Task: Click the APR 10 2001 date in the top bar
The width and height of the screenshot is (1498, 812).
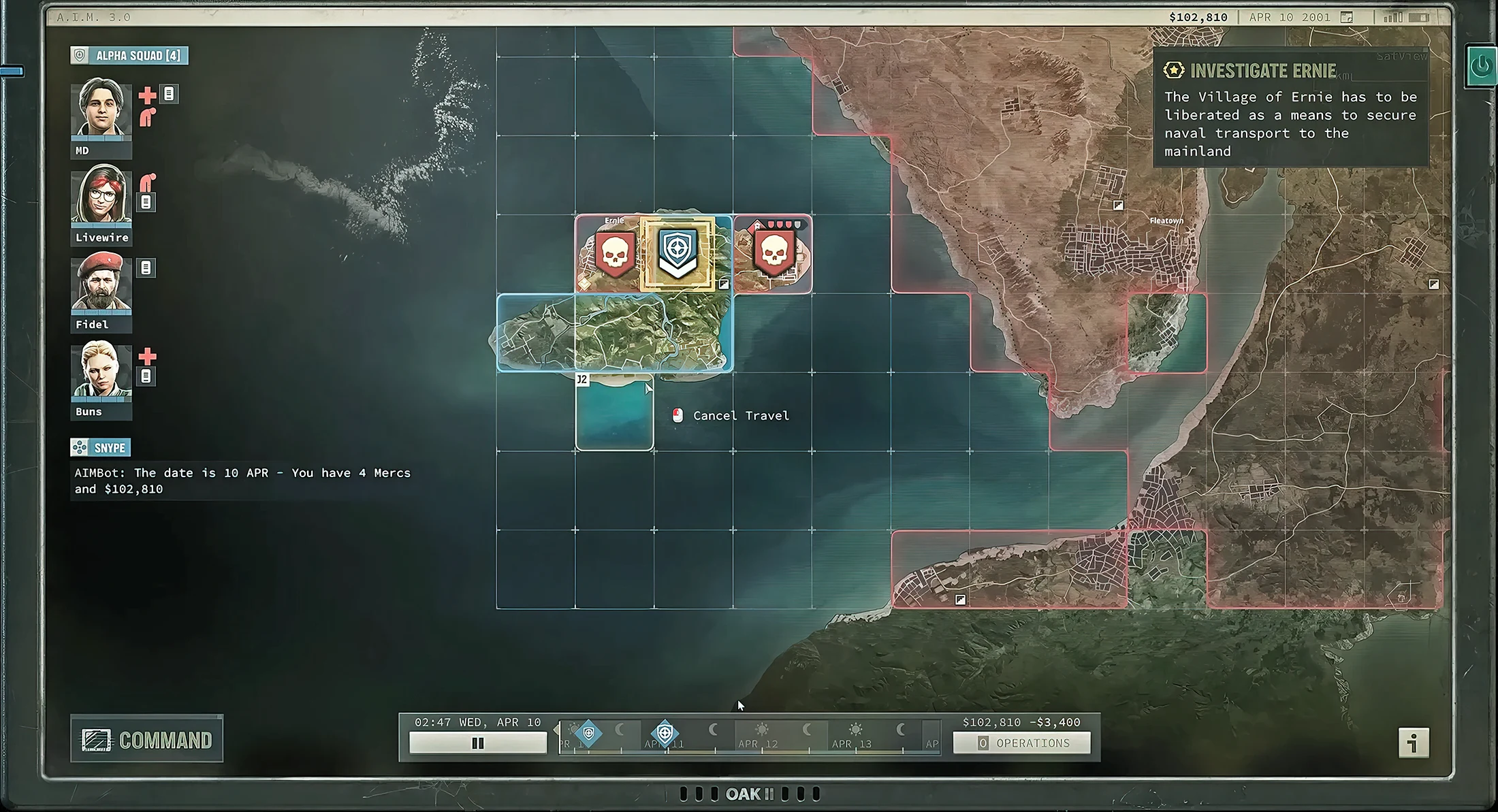Action: [1290, 18]
